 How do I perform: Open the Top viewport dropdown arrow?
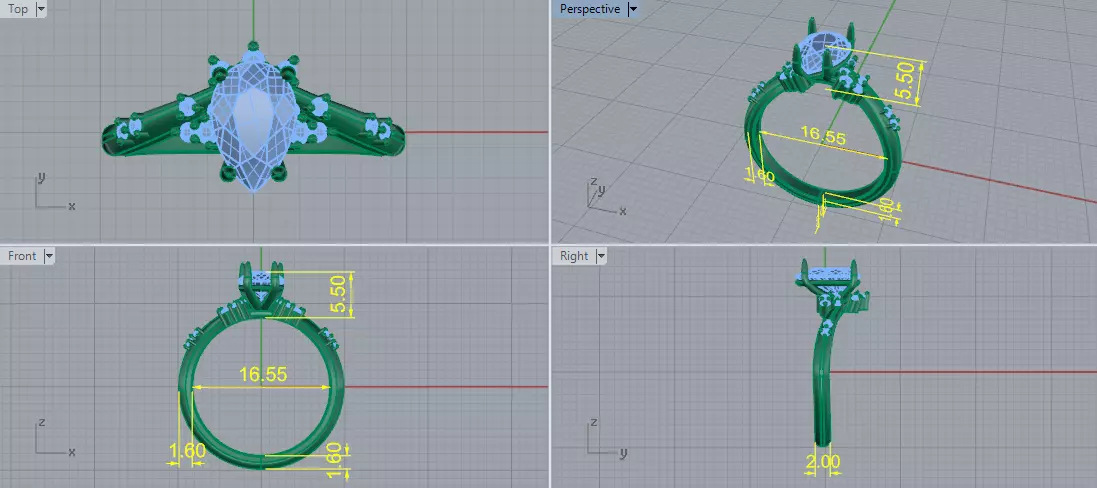[x=41, y=9]
